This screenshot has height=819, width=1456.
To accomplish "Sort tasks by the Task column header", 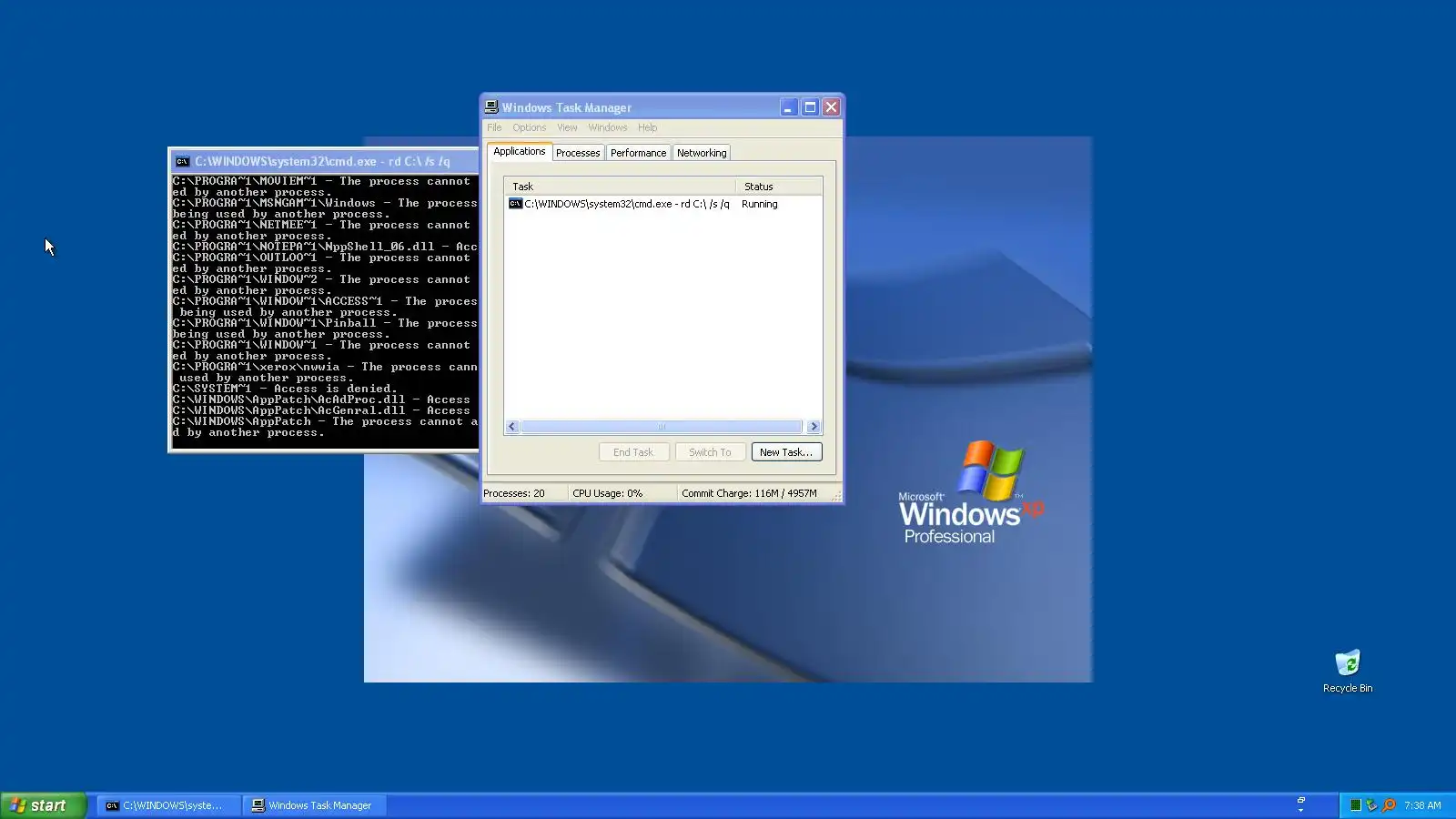I will (620, 187).
